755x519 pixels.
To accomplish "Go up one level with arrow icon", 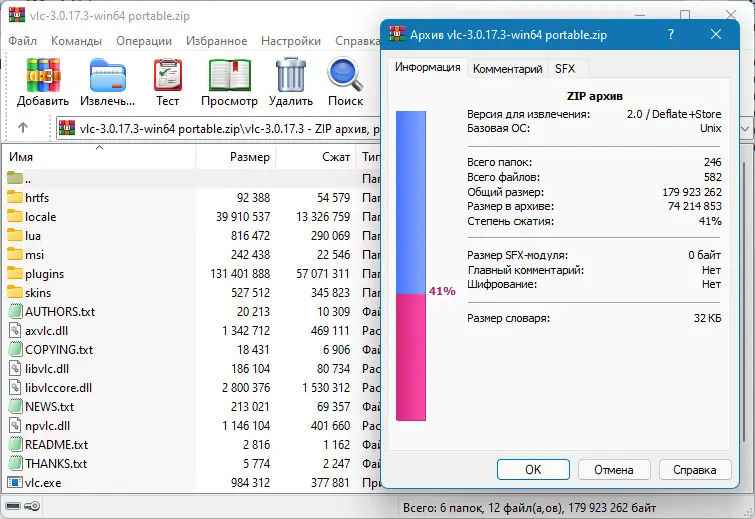I will click(23, 128).
